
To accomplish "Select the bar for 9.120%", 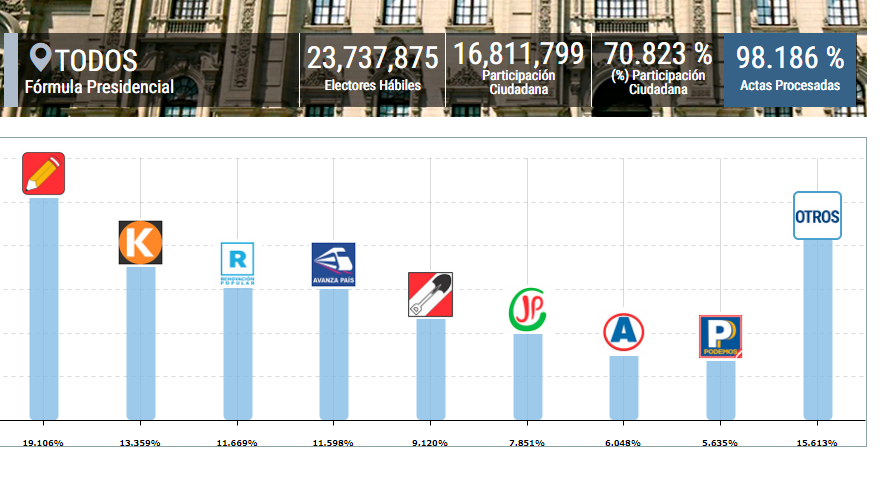I will 431,369.
